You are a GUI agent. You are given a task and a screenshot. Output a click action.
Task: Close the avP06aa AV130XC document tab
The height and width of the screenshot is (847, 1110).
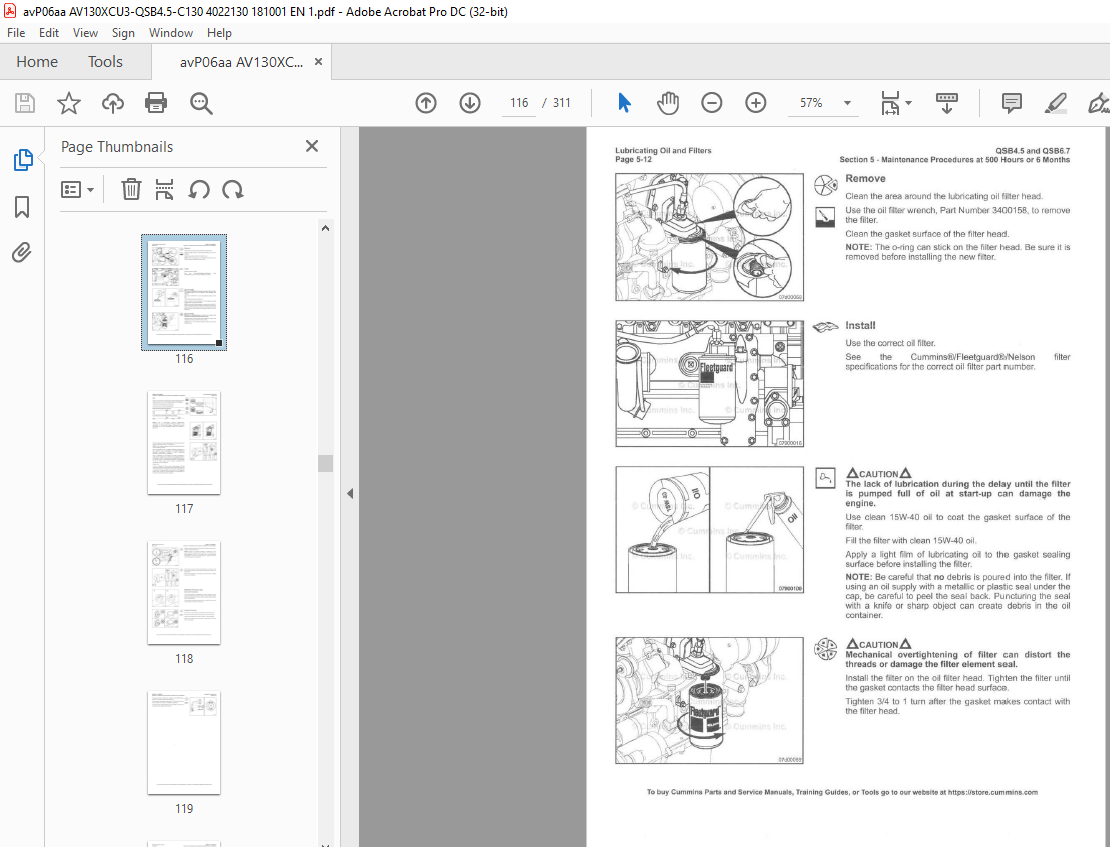click(x=319, y=62)
